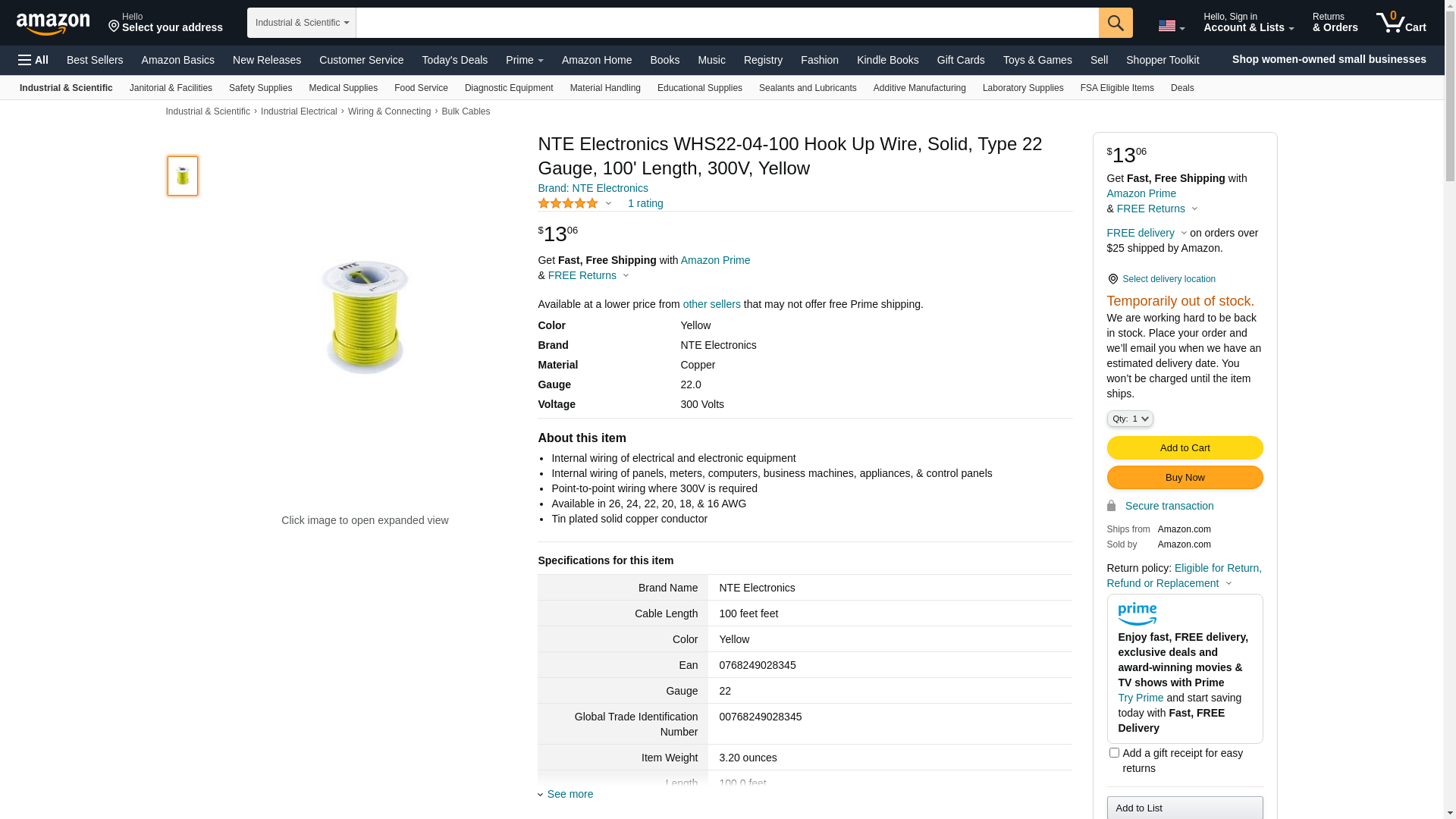Click the Select delivery location pin

1112,279
